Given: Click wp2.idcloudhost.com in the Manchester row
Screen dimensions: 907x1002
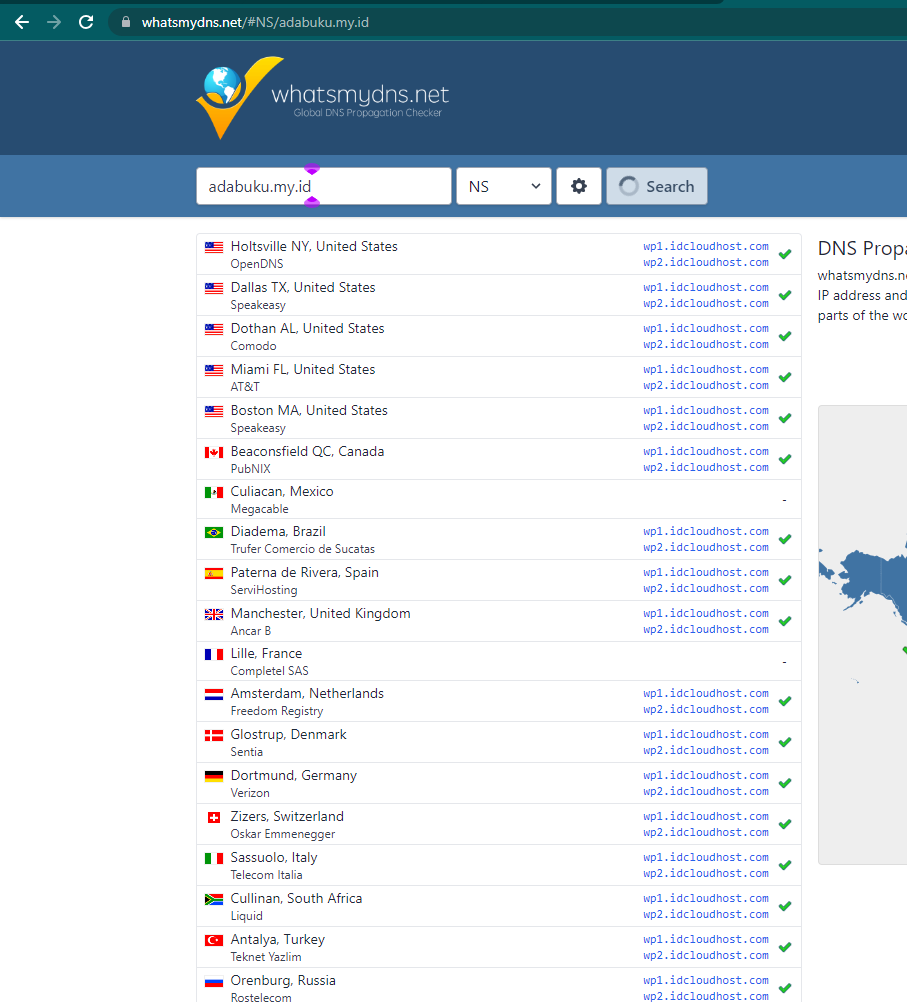Looking at the screenshot, I should tap(706, 629).
